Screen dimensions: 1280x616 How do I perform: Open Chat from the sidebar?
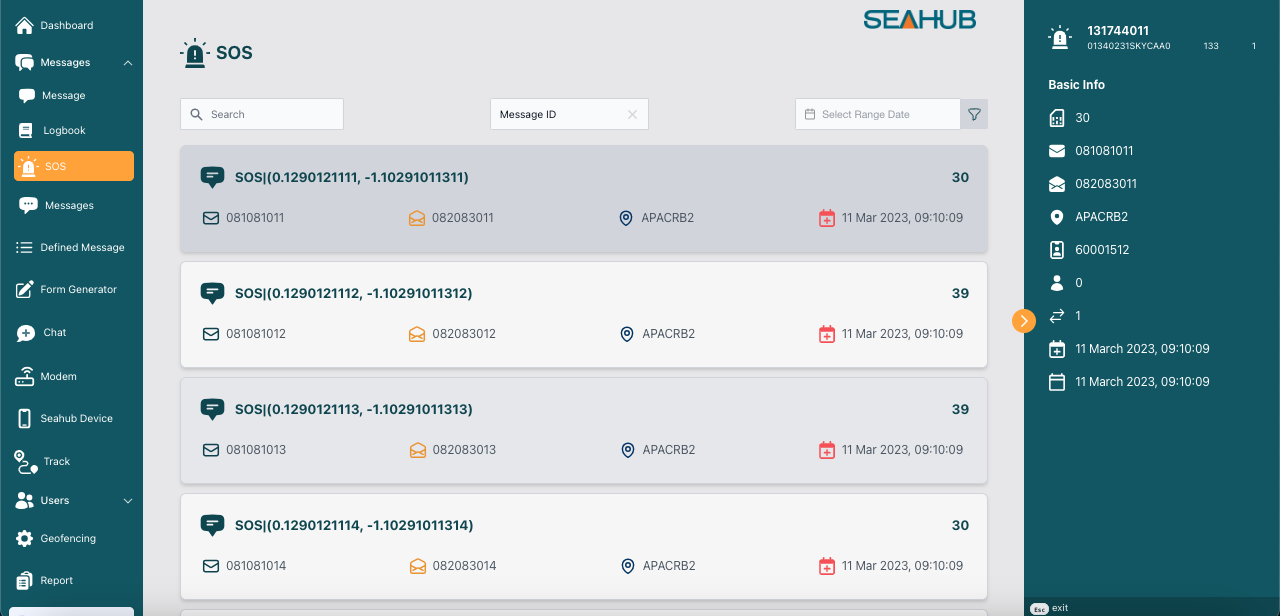click(55, 332)
